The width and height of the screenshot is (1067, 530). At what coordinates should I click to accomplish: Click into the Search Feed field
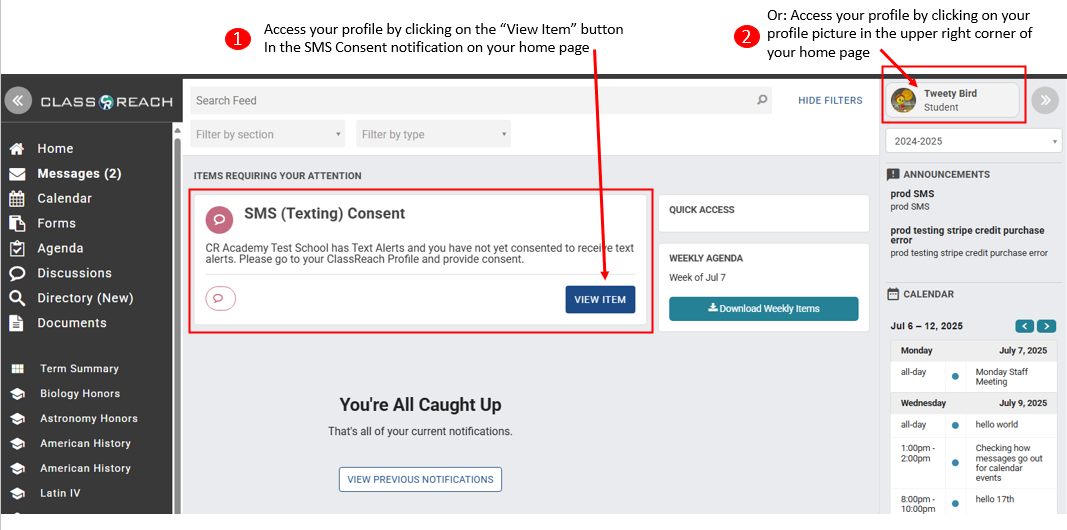coord(481,100)
